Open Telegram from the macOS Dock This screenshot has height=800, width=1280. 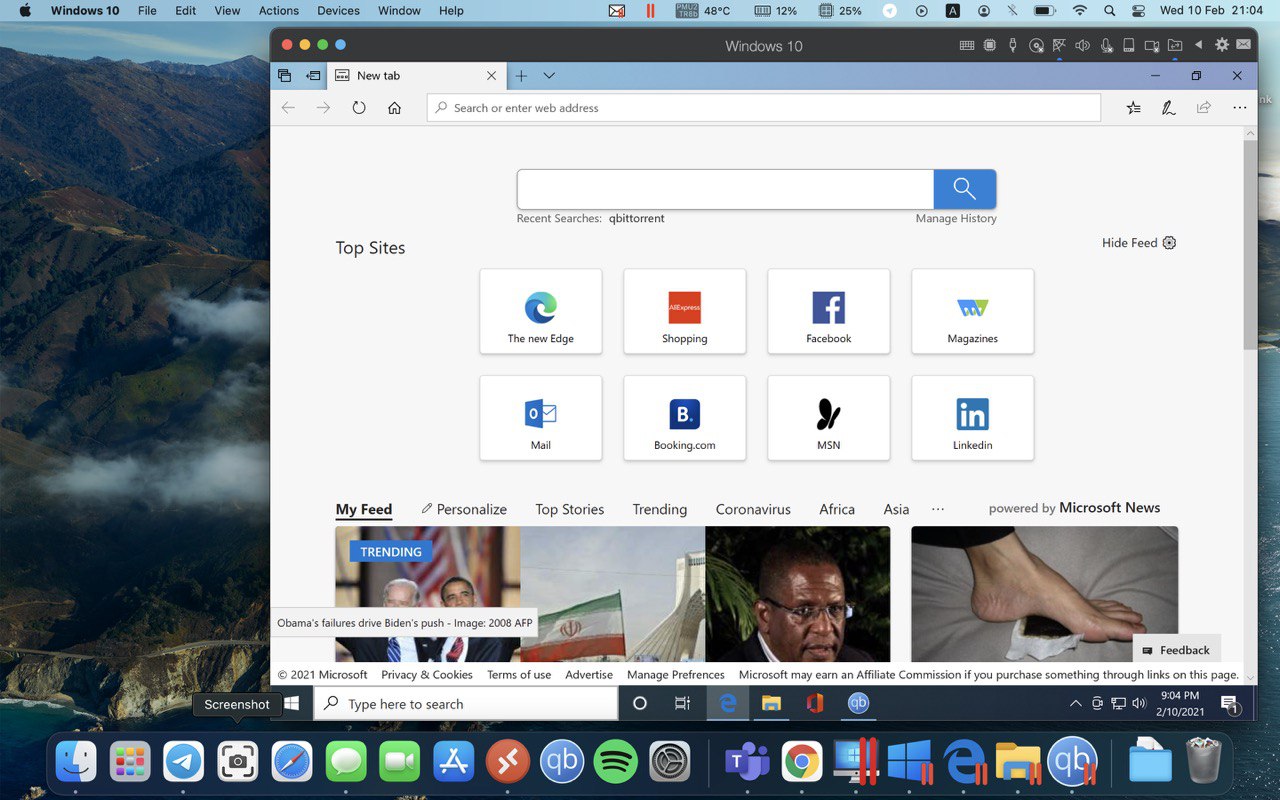point(184,763)
